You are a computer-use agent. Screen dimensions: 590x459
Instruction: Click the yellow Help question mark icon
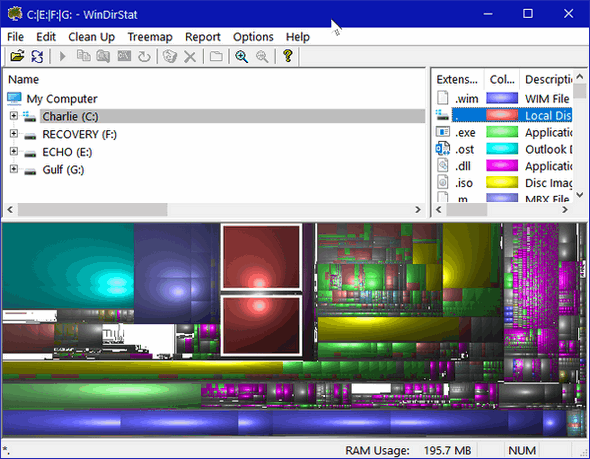(288, 56)
